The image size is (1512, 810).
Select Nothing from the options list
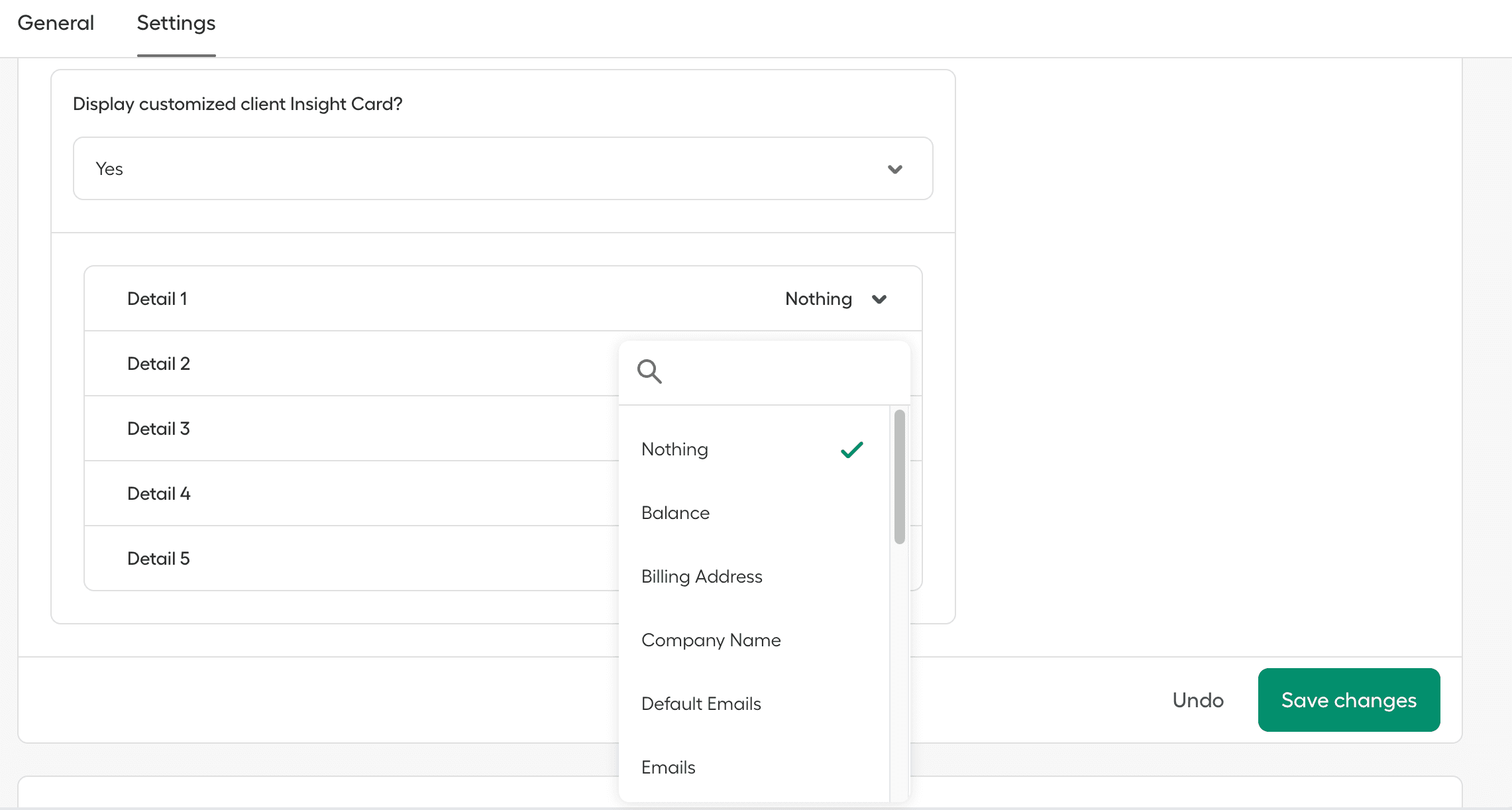tap(675, 449)
